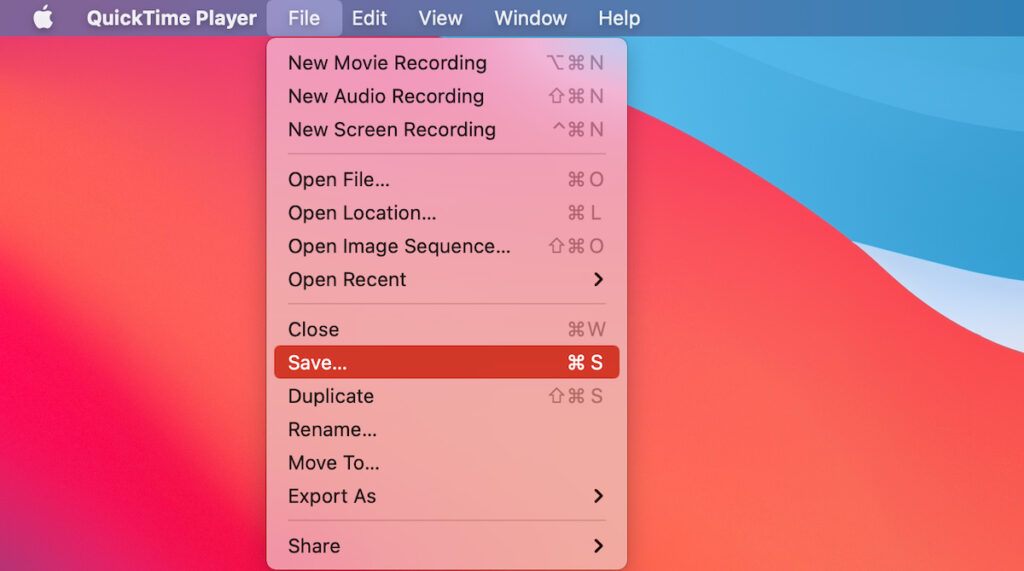The width and height of the screenshot is (1024, 571).
Task: Open the Window menu
Action: 530,18
